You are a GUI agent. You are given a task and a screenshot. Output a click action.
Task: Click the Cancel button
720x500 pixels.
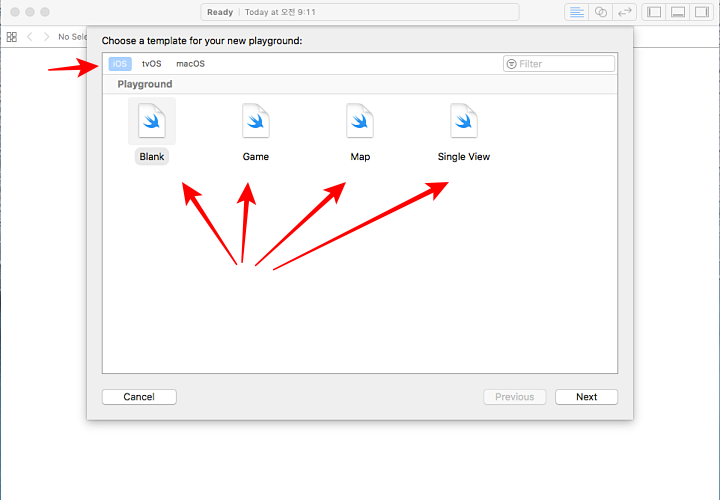(x=139, y=397)
